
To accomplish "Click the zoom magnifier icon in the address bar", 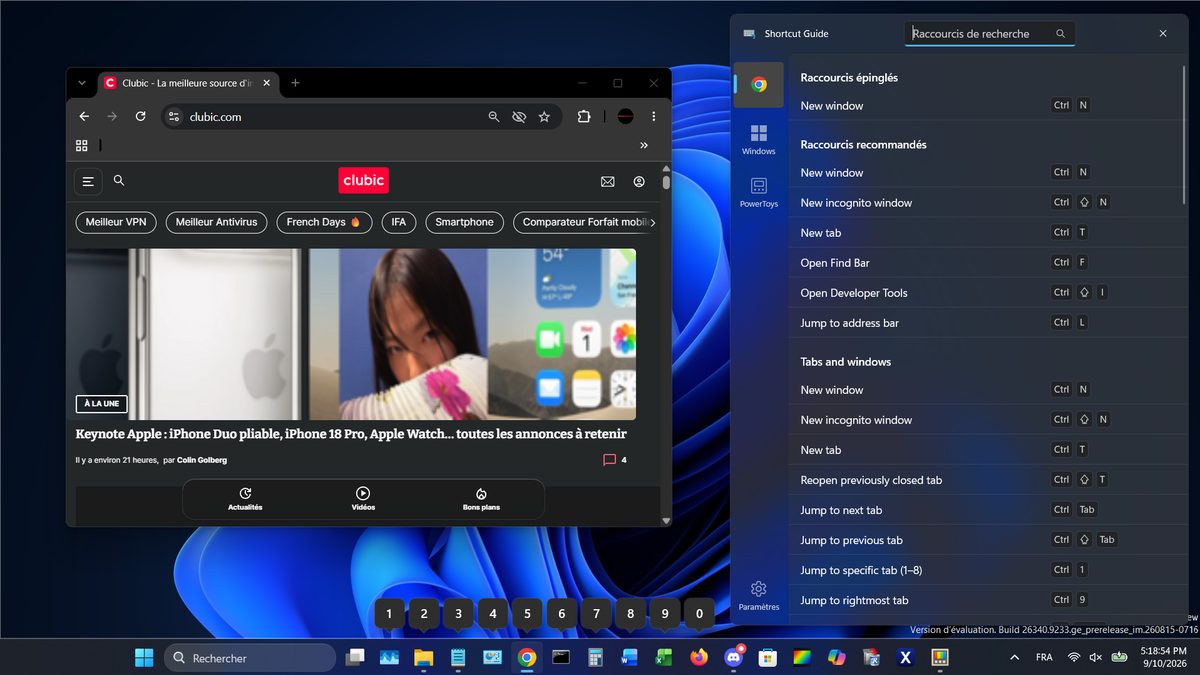I will tap(494, 117).
